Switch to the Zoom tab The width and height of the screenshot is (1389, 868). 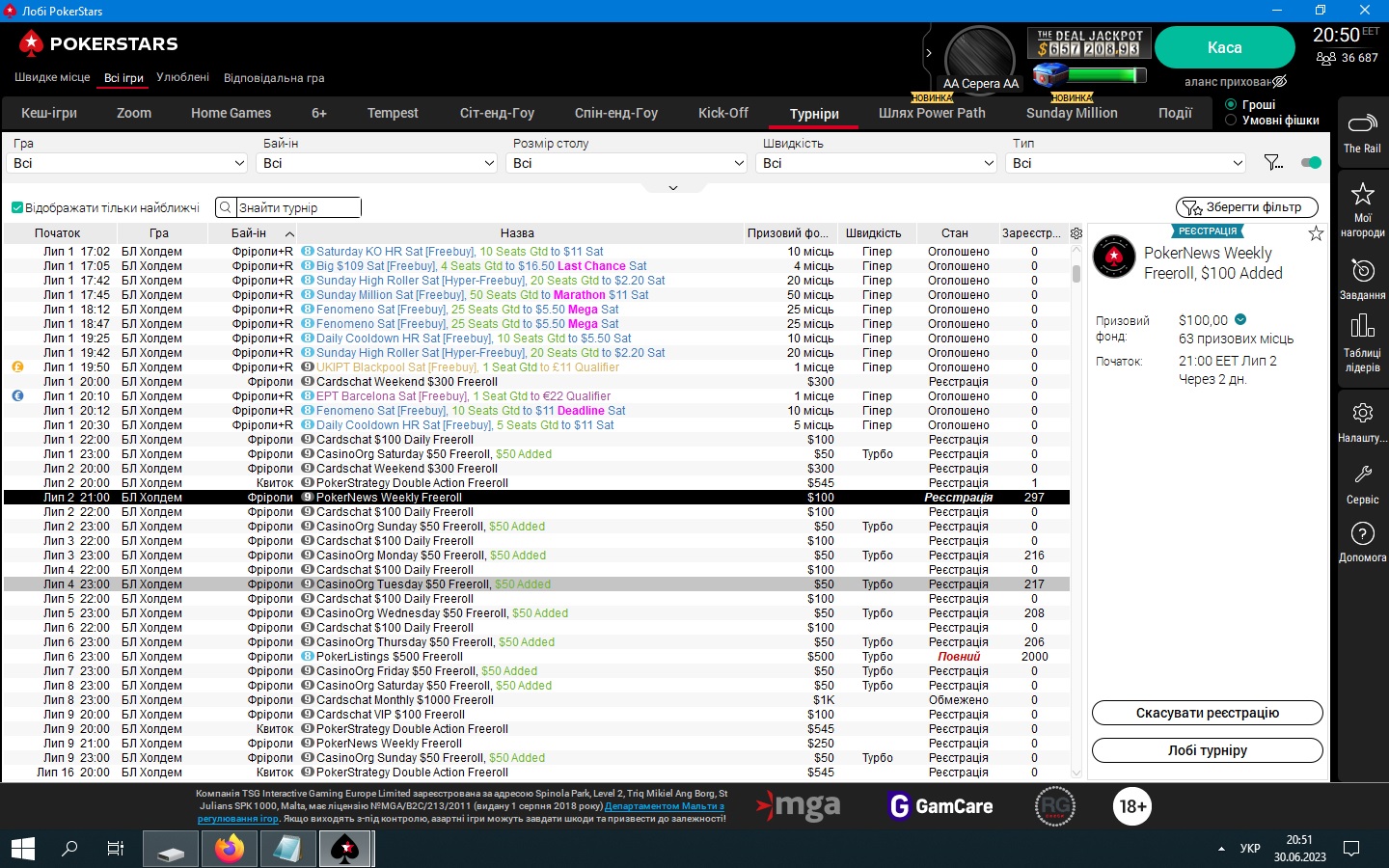coord(134,113)
